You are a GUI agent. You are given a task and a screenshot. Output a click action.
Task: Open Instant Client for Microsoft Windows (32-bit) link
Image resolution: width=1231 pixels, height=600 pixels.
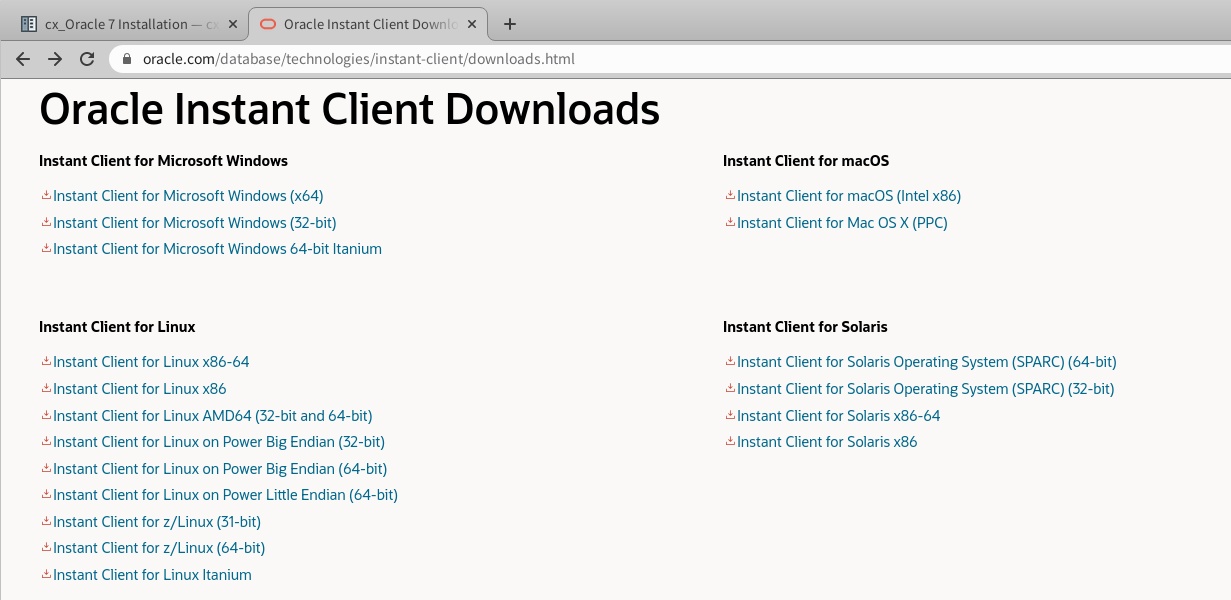point(195,223)
